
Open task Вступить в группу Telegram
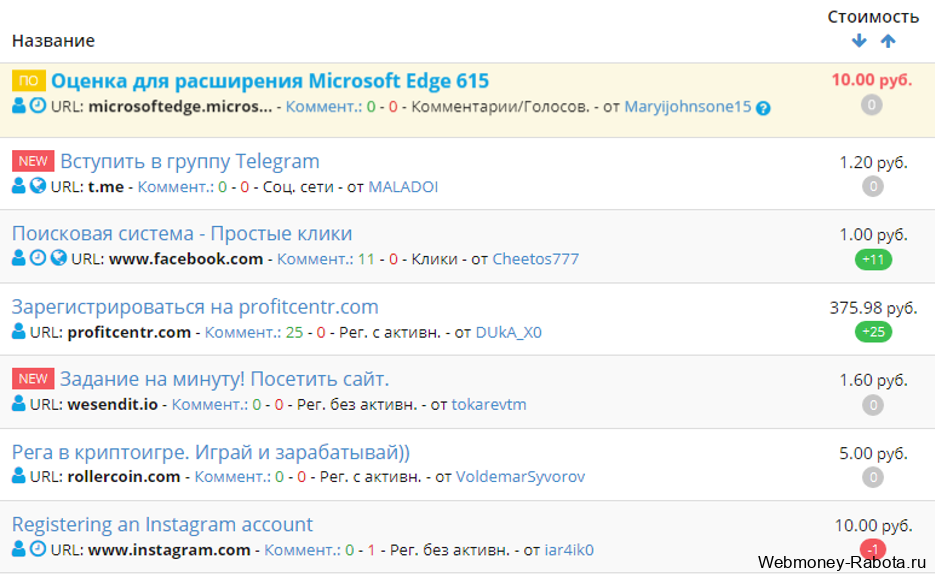(190, 161)
